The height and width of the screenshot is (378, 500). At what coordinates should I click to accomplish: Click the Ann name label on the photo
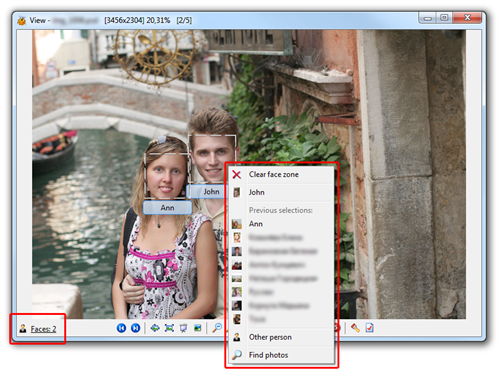[x=168, y=208]
